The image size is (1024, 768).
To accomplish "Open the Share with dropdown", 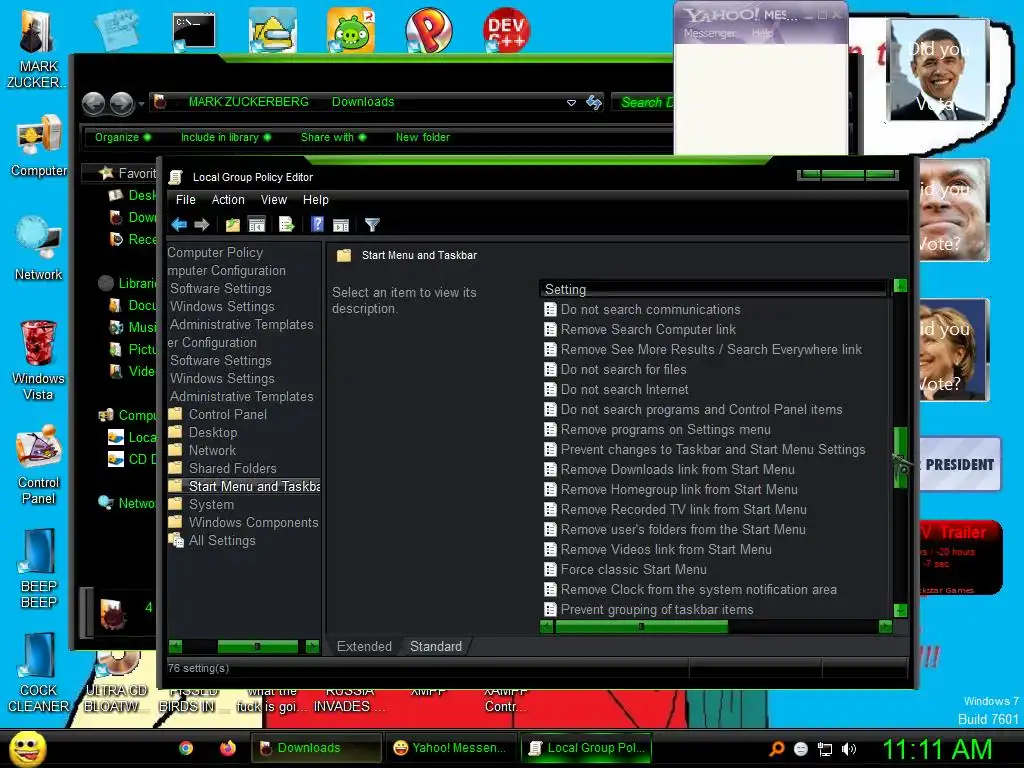I will (x=333, y=137).
